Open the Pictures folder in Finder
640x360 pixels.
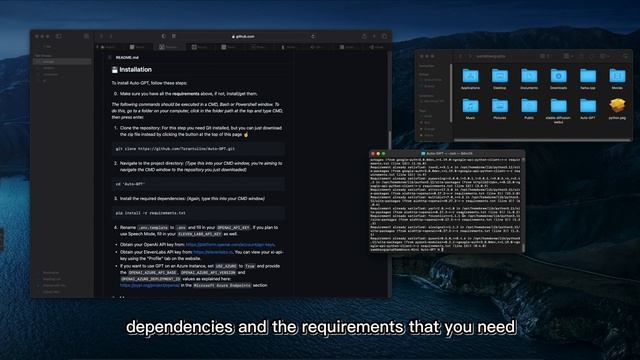500,109
